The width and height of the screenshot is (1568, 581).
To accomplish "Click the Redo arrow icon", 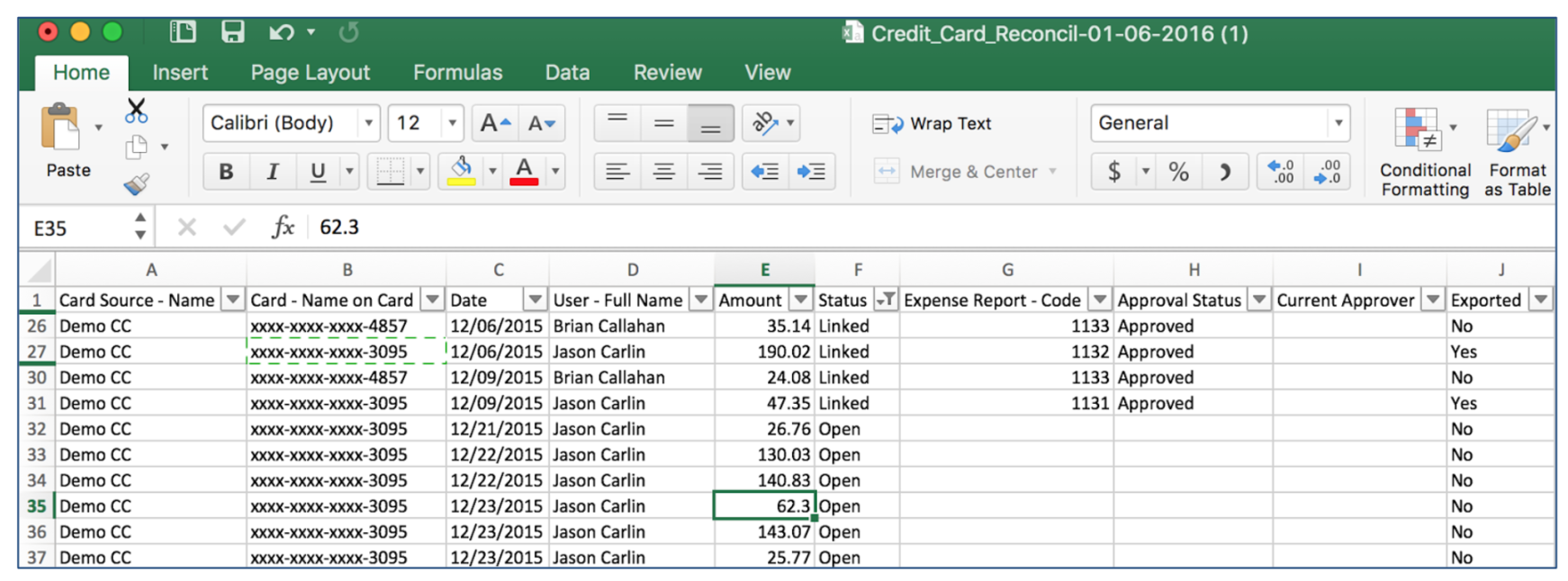I will [348, 32].
